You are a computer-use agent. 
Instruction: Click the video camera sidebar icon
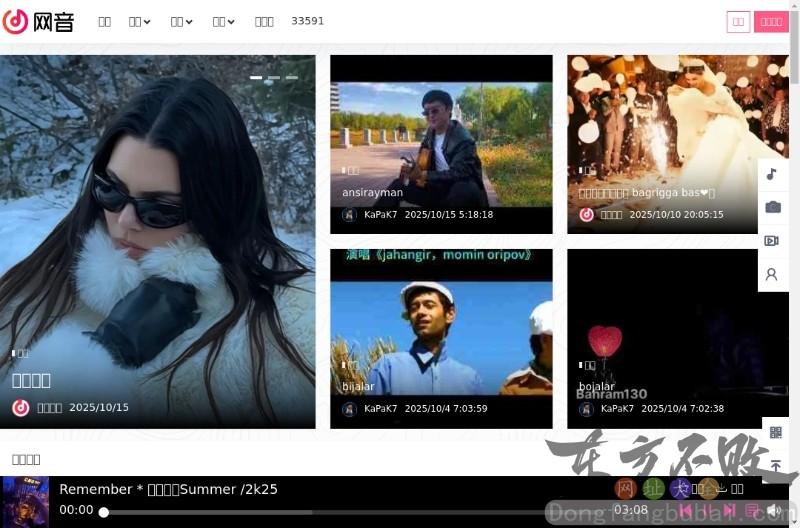(x=772, y=241)
